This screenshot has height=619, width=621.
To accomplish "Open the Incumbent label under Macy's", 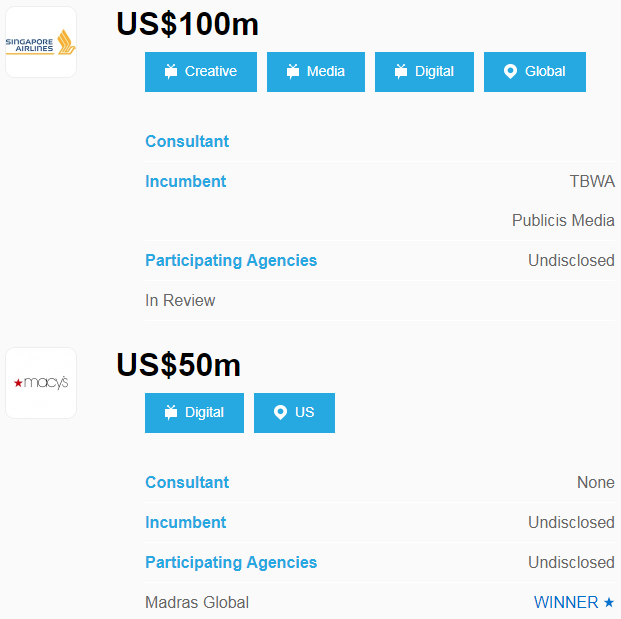I will tap(186, 522).
